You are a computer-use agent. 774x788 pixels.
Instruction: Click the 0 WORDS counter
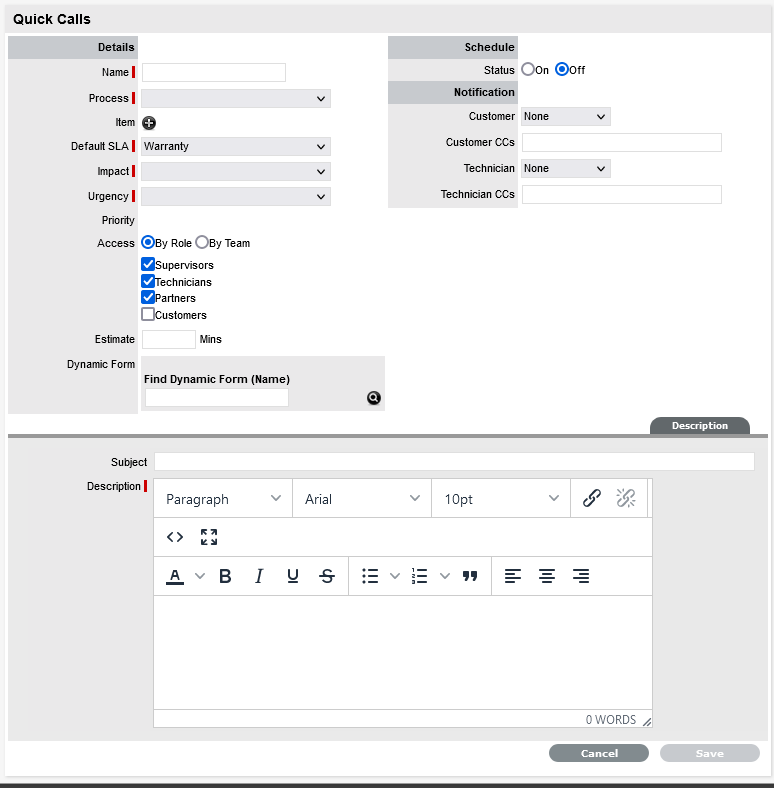611,720
